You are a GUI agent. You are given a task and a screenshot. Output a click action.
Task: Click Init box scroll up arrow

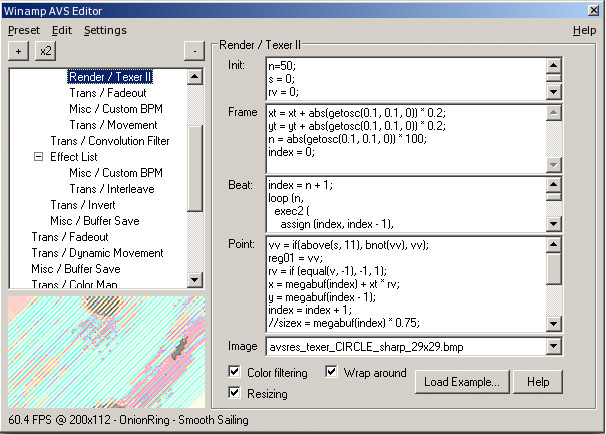click(x=553, y=65)
